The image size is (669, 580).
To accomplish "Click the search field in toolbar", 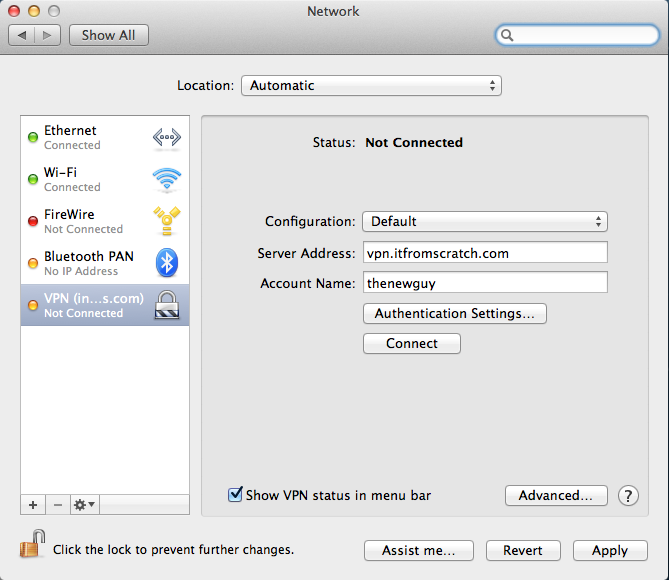I will tap(577, 35).
